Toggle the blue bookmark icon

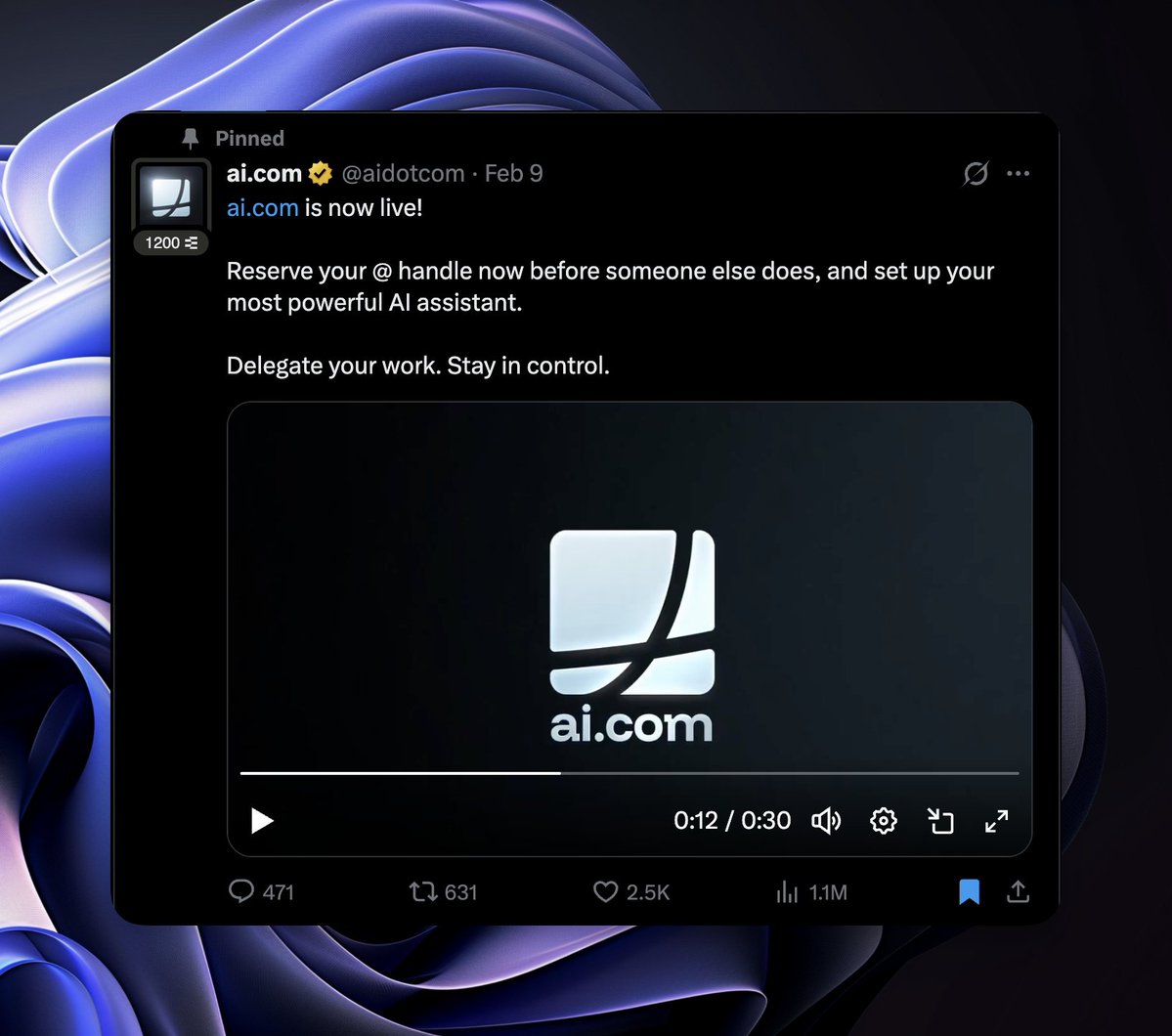970,891
